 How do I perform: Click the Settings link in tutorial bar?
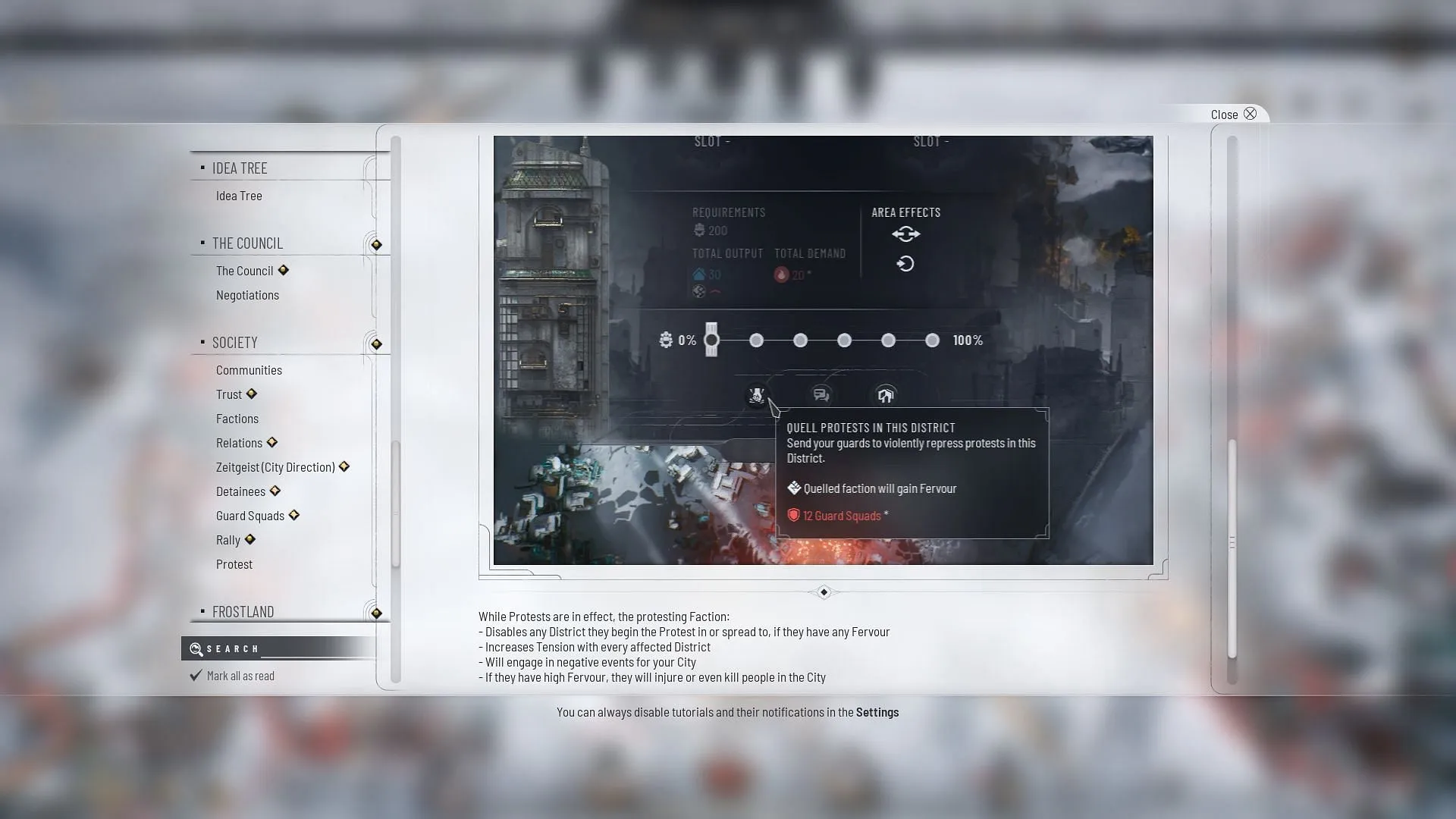click(877, 711)
